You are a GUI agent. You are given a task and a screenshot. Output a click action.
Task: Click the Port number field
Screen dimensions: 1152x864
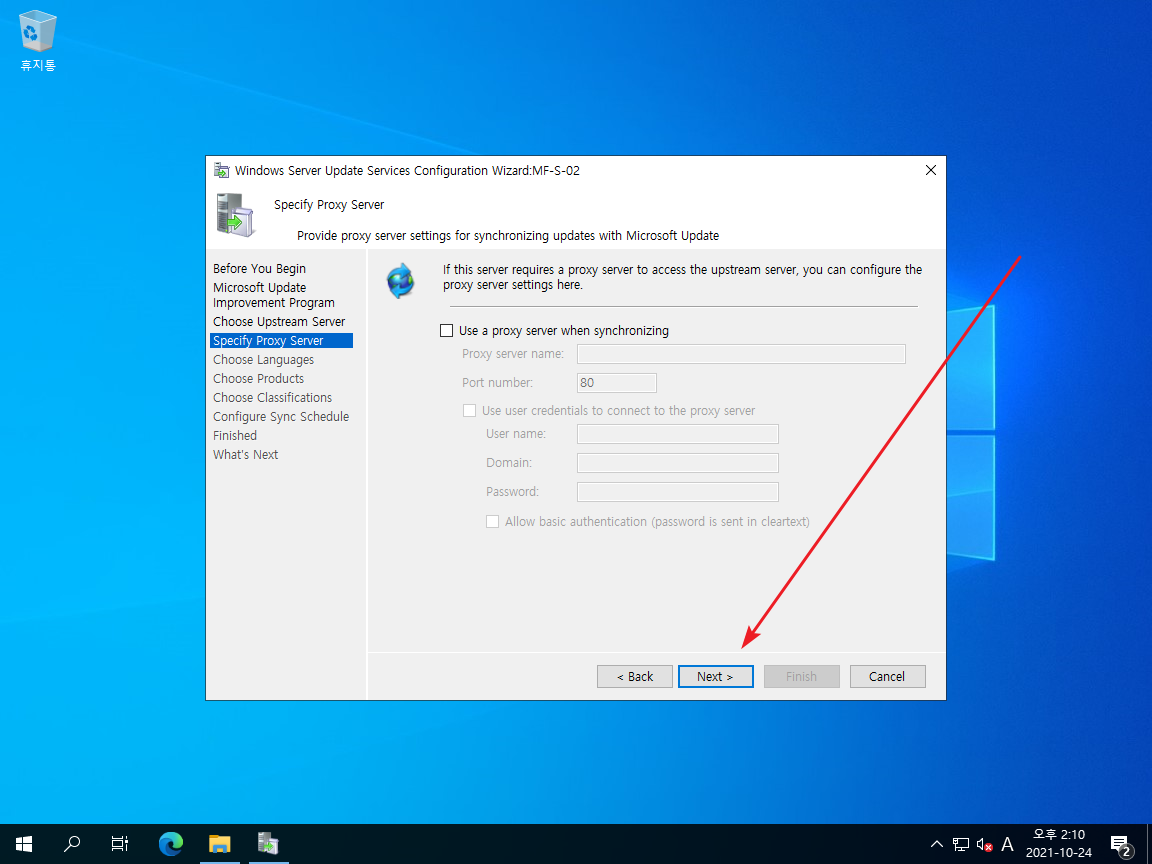click(617, 383)
